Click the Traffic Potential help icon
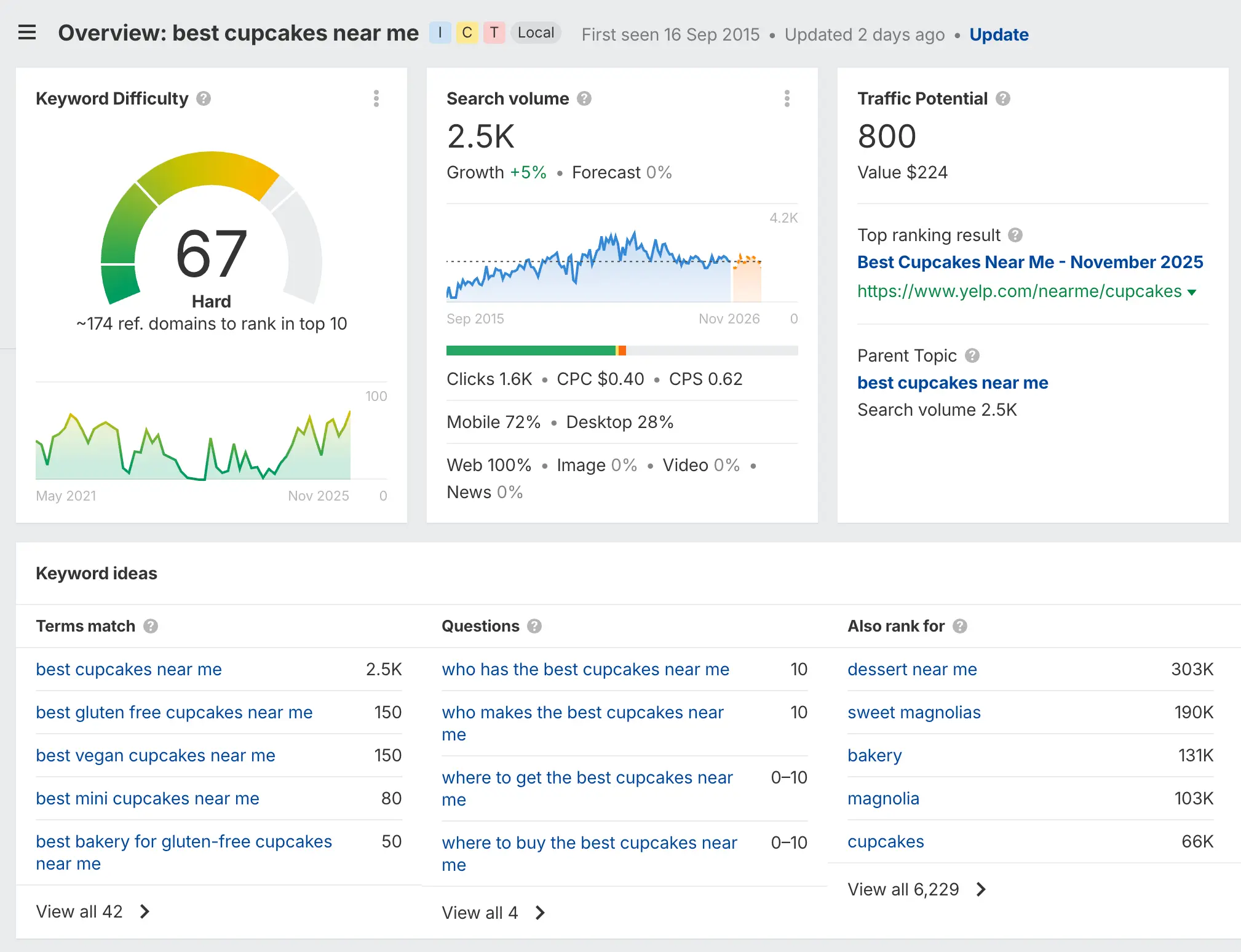Viewport: 1241px width, 952px height. [x=1002, y=98]
